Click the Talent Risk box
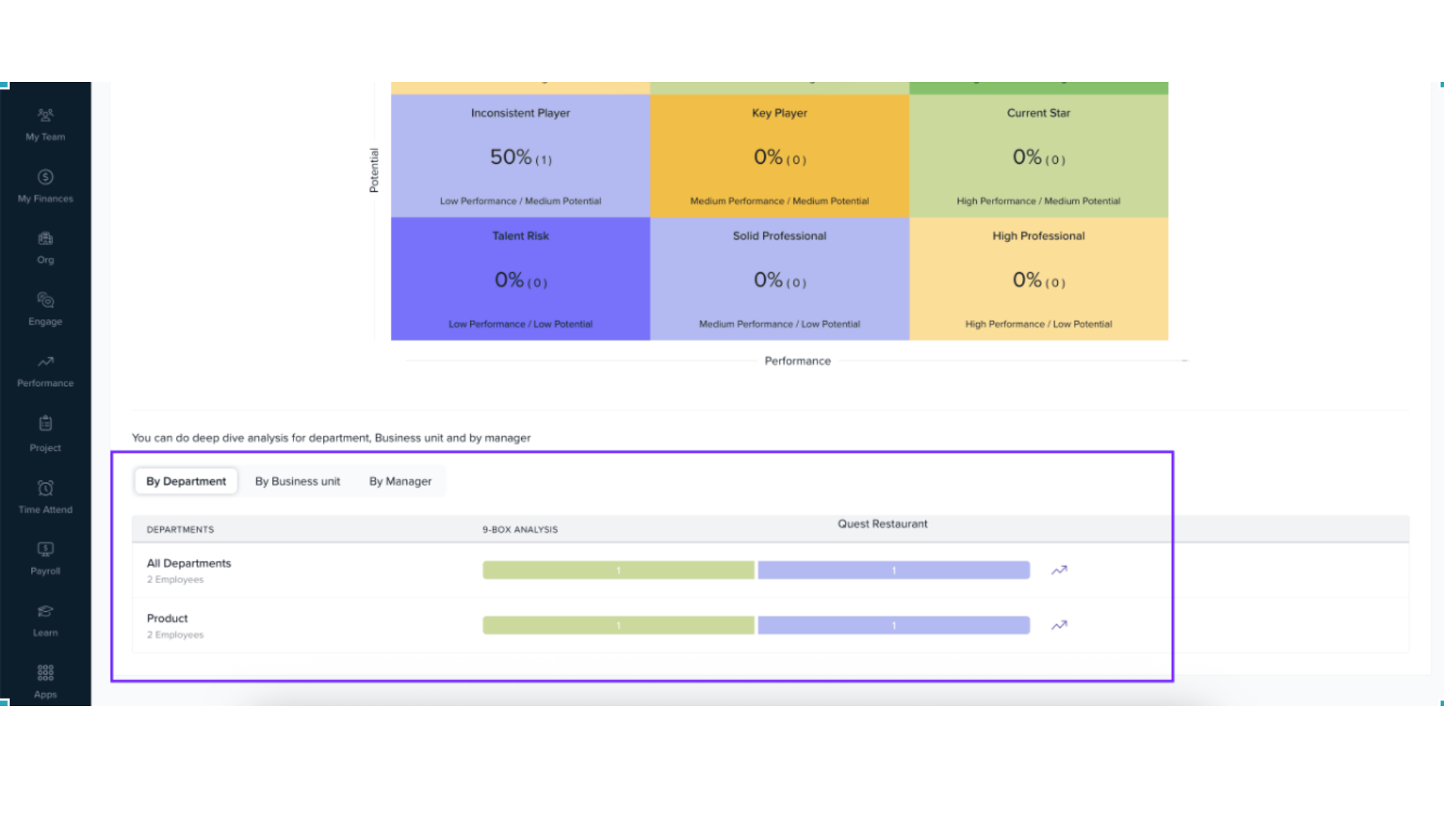Image resolution: width=1456 pixels, height=819 pixels. click(x=520, y=279)
